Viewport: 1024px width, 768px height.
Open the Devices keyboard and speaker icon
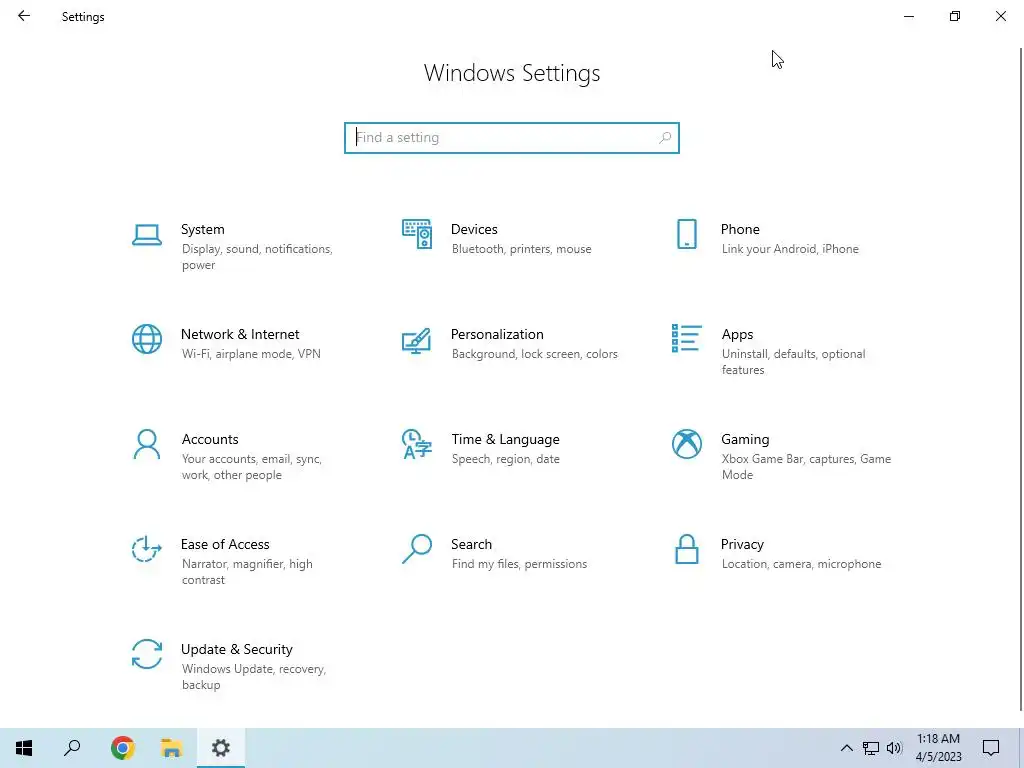point(417,234)
